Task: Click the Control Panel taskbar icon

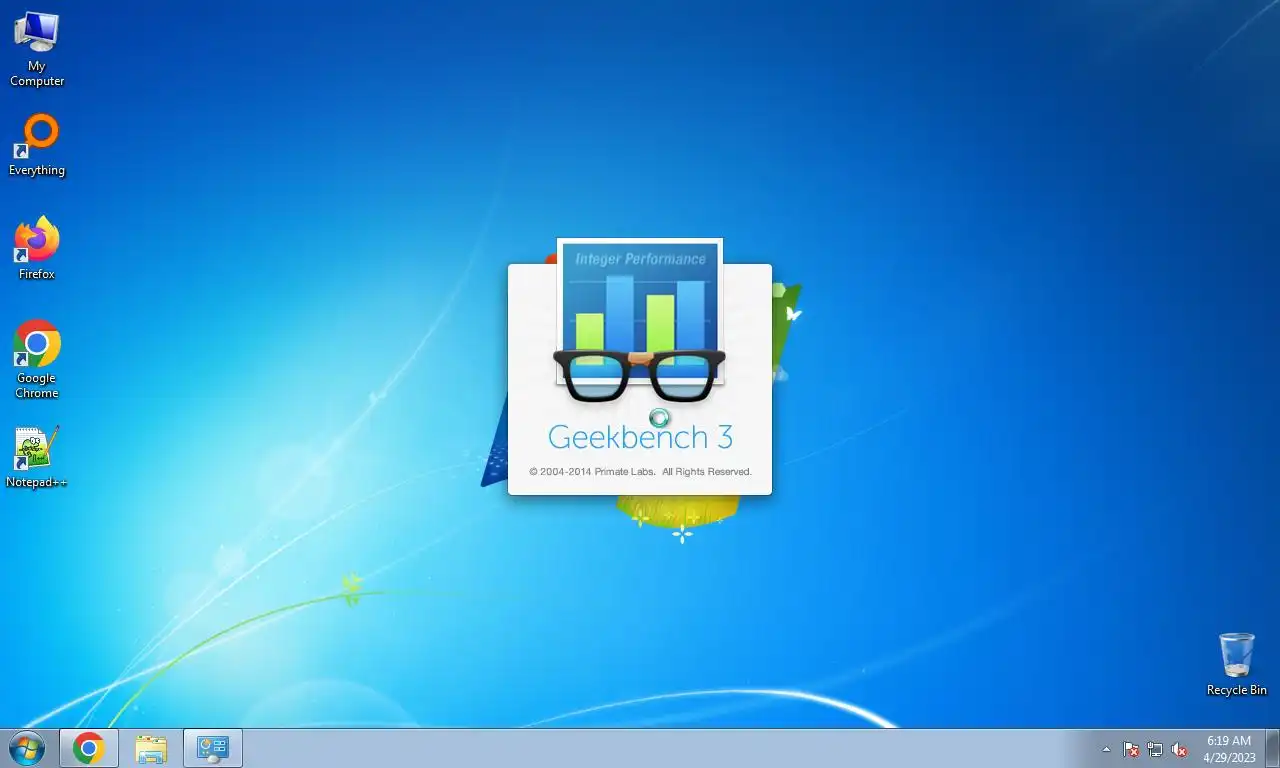Action: tap(213, 748)
